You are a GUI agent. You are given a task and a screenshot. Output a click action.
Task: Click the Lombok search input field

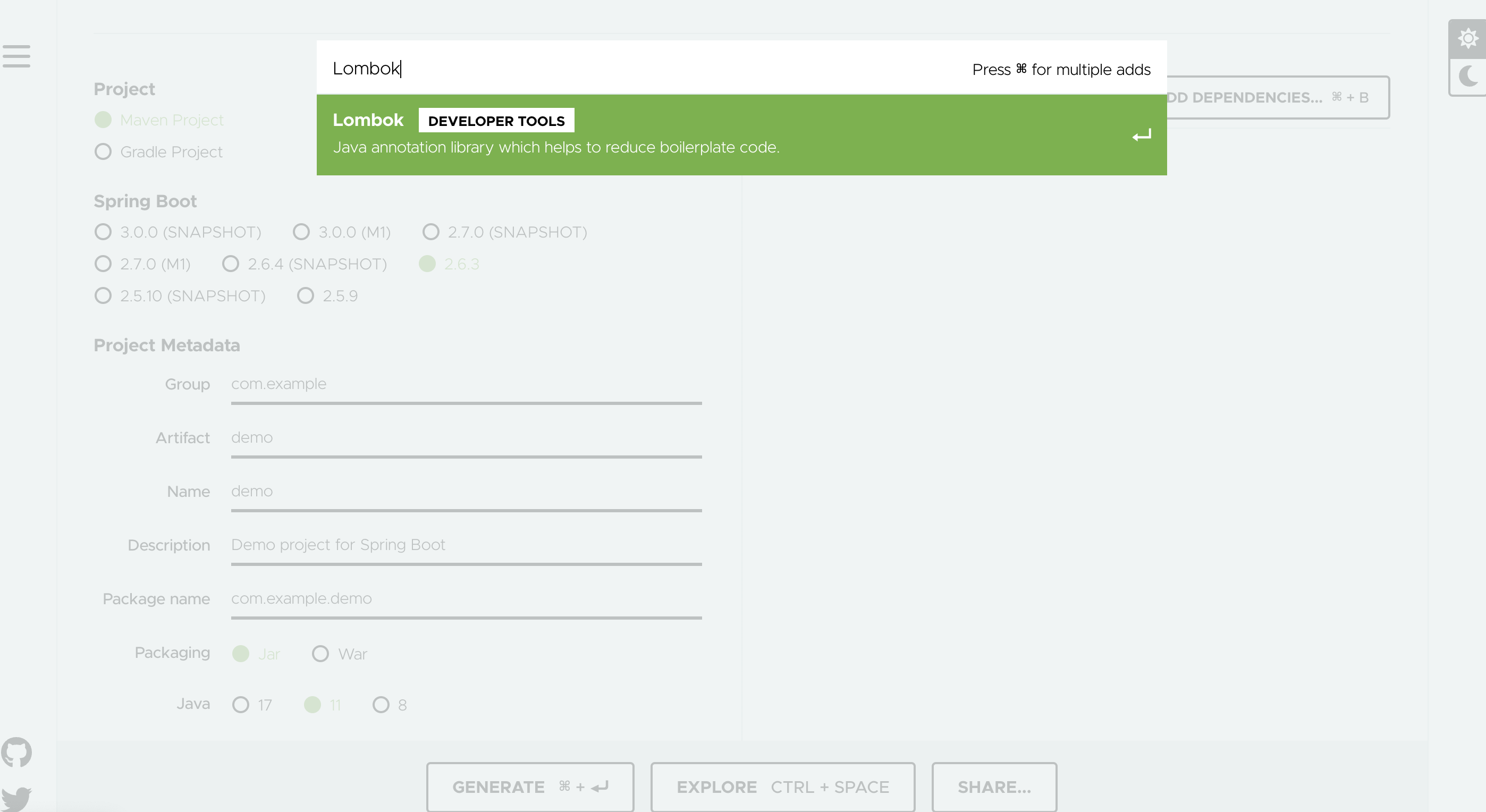pos(635,68)
